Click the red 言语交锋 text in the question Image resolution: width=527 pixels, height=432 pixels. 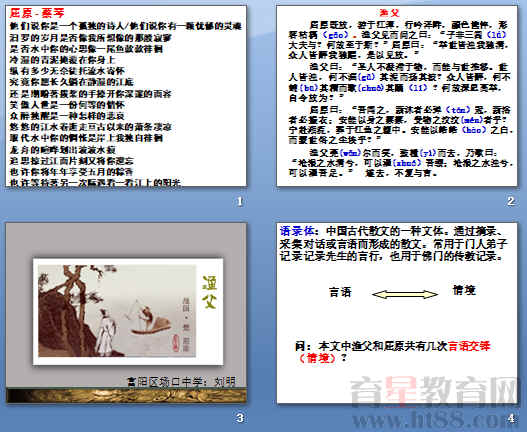click(469, 346)
